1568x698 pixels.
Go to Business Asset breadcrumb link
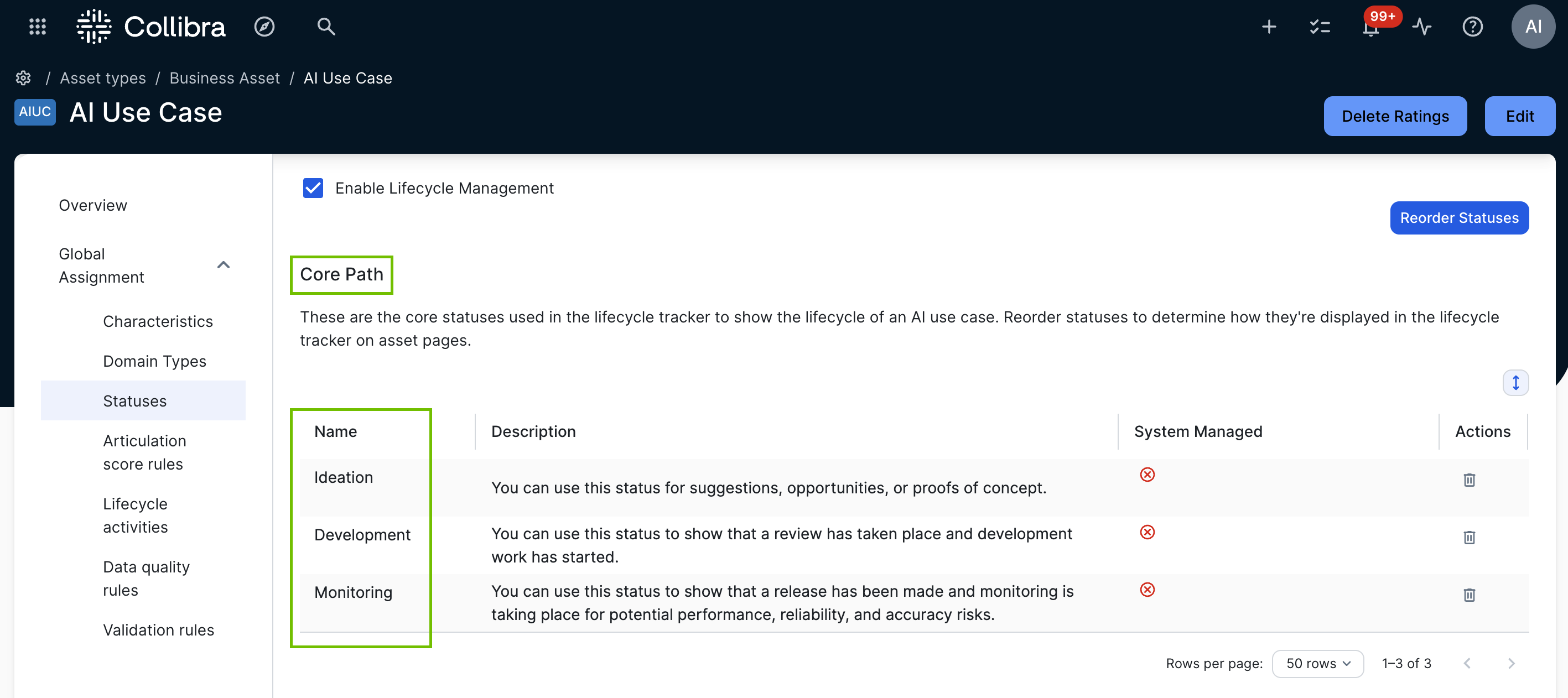225,79
